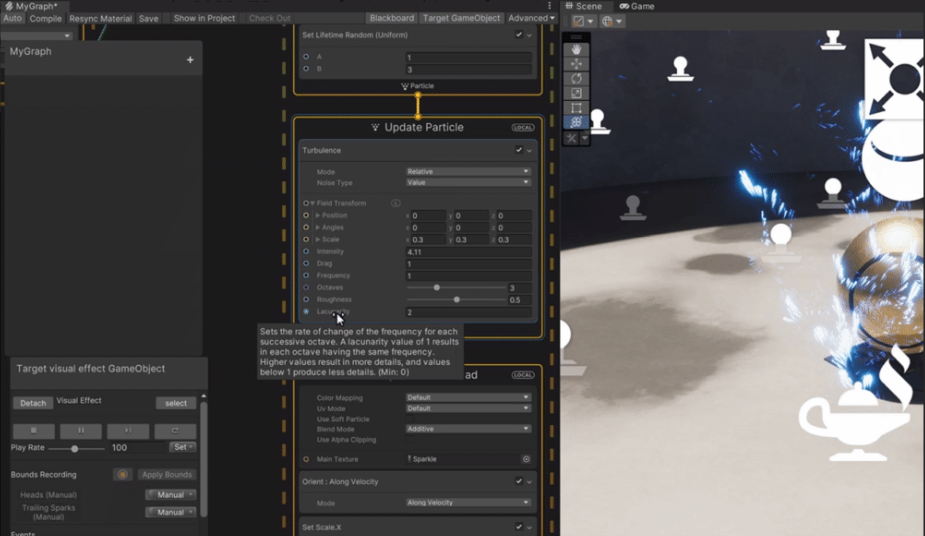Switch to the Scene tab

[583, 6]
